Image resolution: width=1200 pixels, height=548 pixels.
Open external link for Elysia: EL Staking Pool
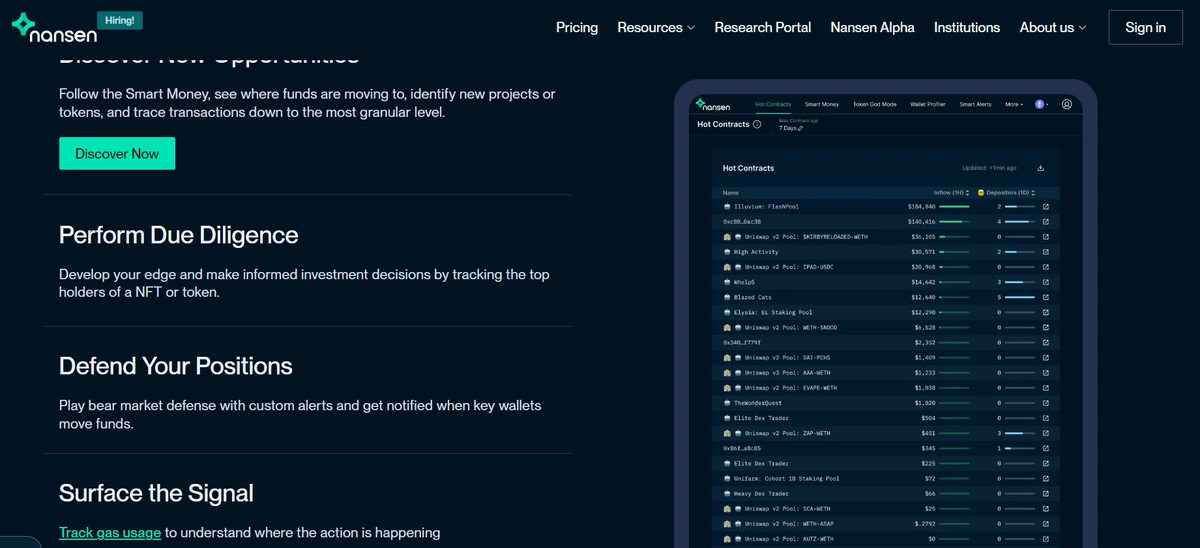click(x=1046, y=312)
